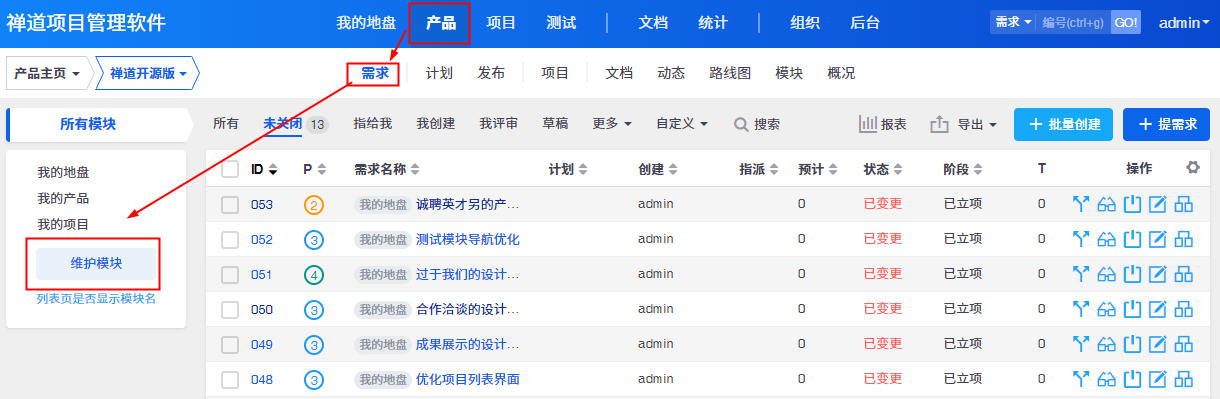
Task: Open story link 优化项目列表界面
Action: point(468,380)
